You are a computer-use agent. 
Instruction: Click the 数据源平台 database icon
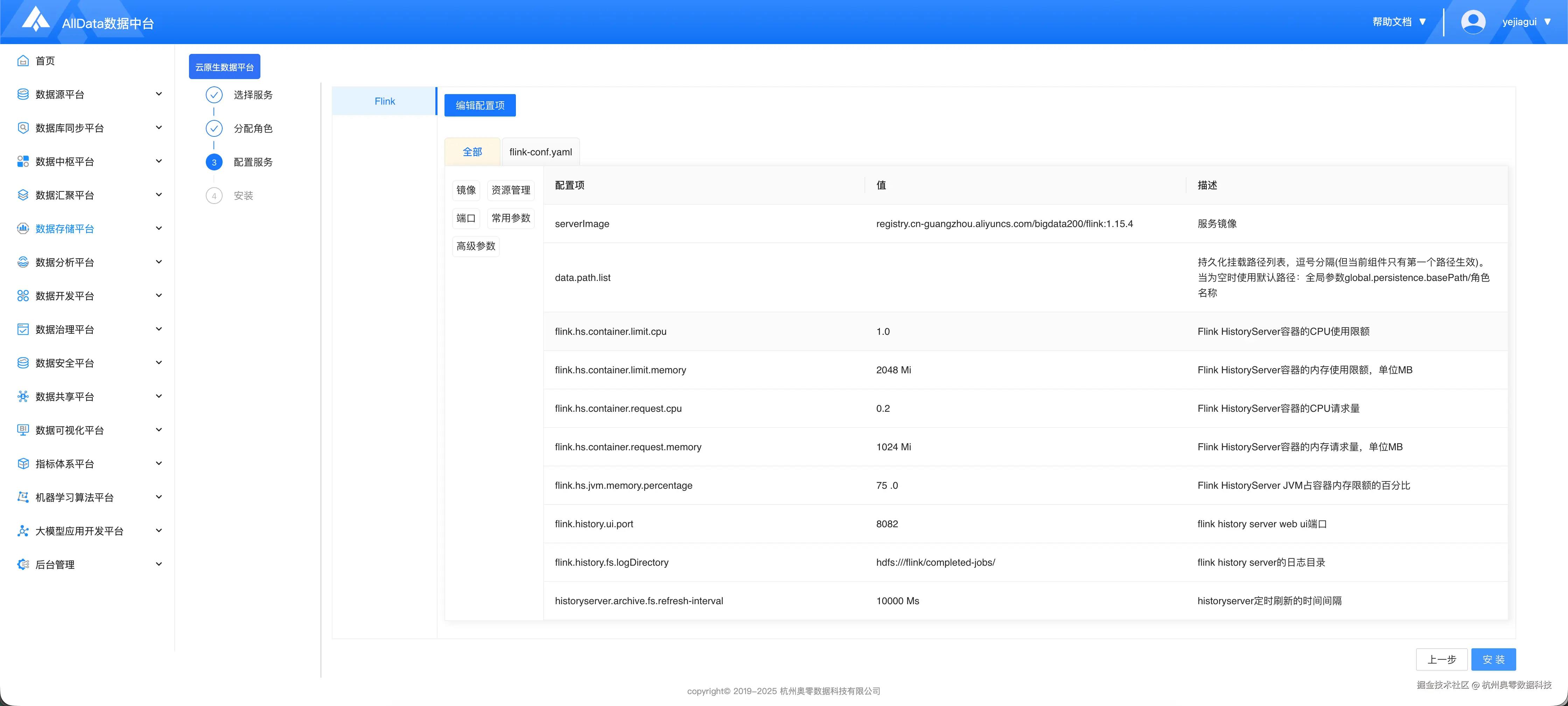click(23, 94)
